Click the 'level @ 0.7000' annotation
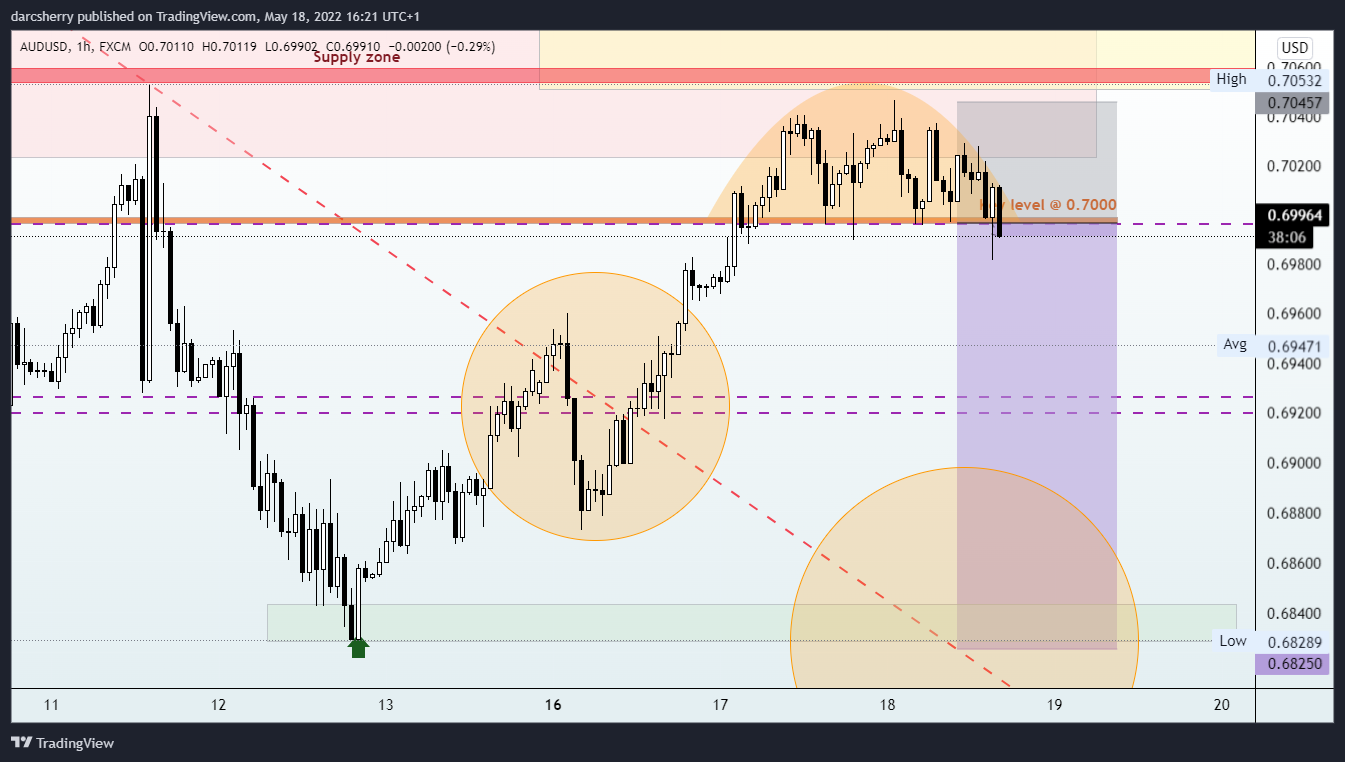The width and height of the screenshot is (1345, 762). tap(1063, 204)
